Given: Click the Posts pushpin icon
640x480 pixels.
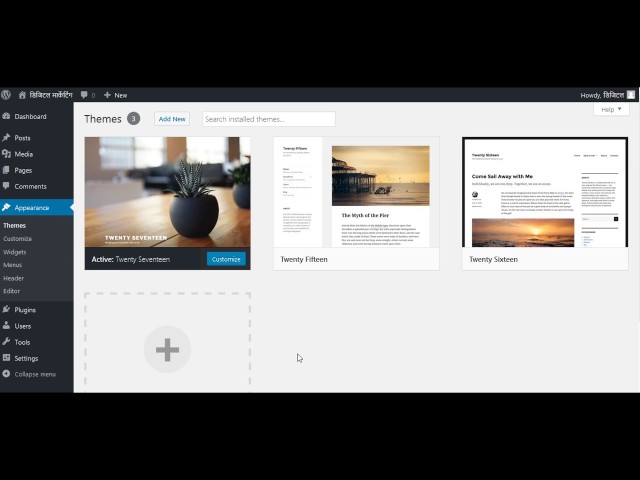Looking at the screenshot, I should tap(6, 138).
